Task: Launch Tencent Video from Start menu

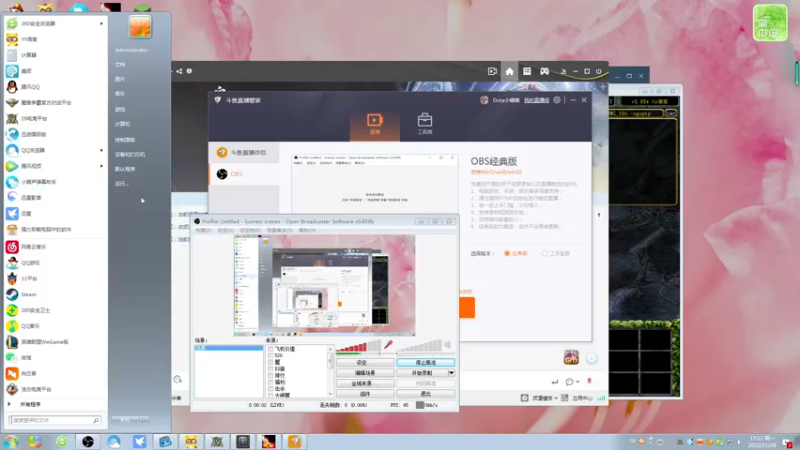Action: click(x=54, y=166)
